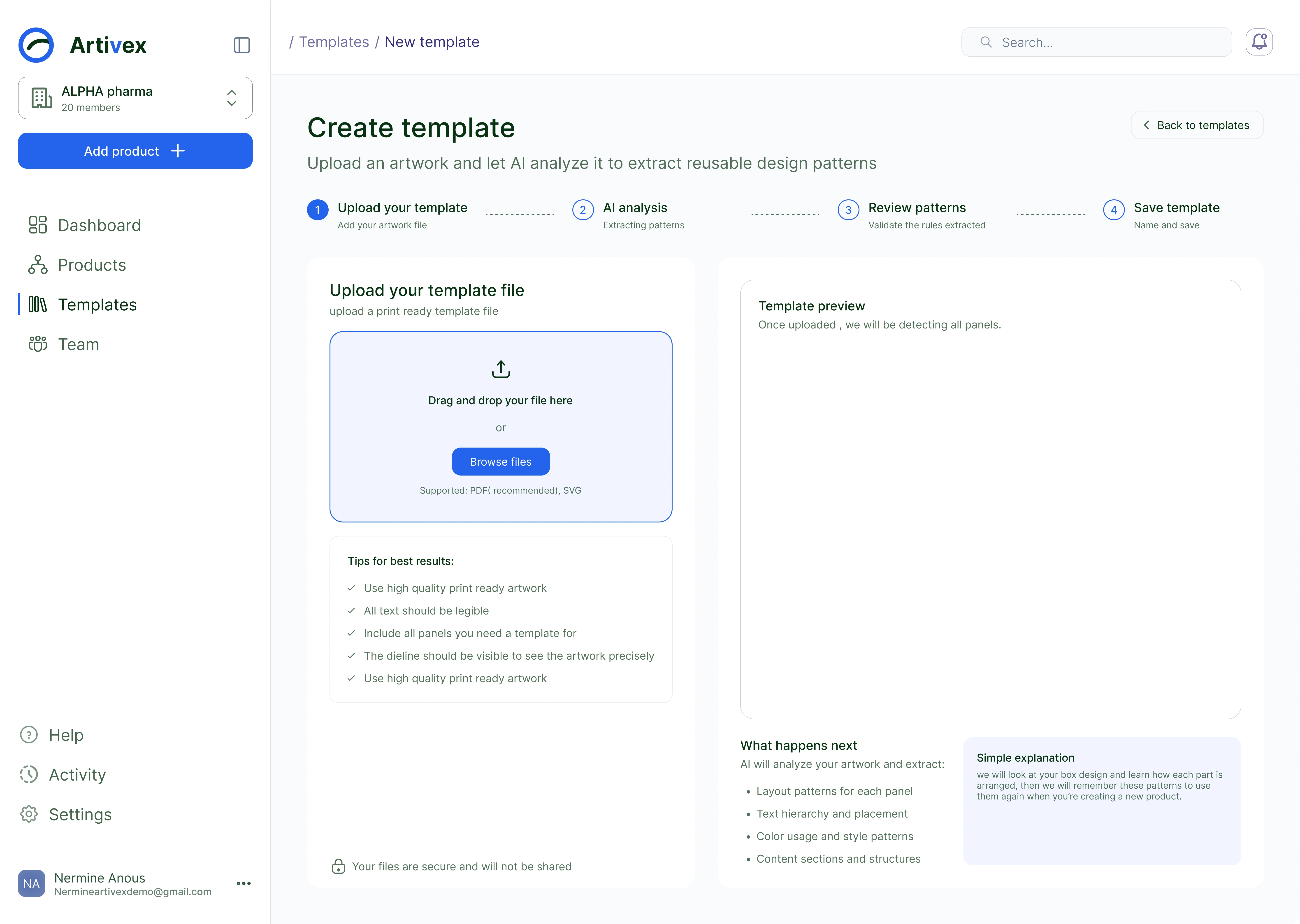
Task: Focus the Search input field
Action: [x=1097, y=42]
